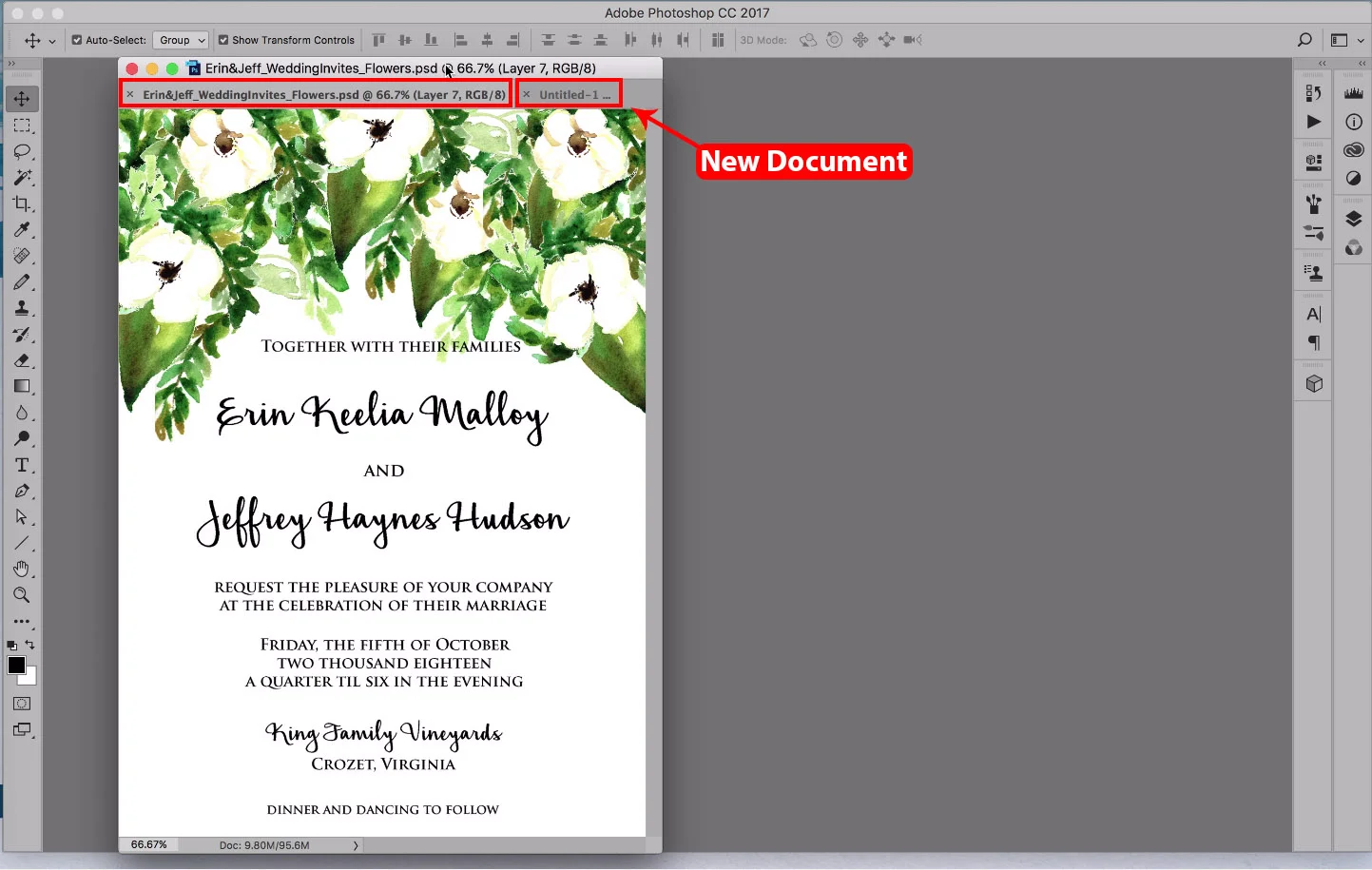Align left edges in options bar
This screenshot has width=1372, height=870.
tap(460, 40)
